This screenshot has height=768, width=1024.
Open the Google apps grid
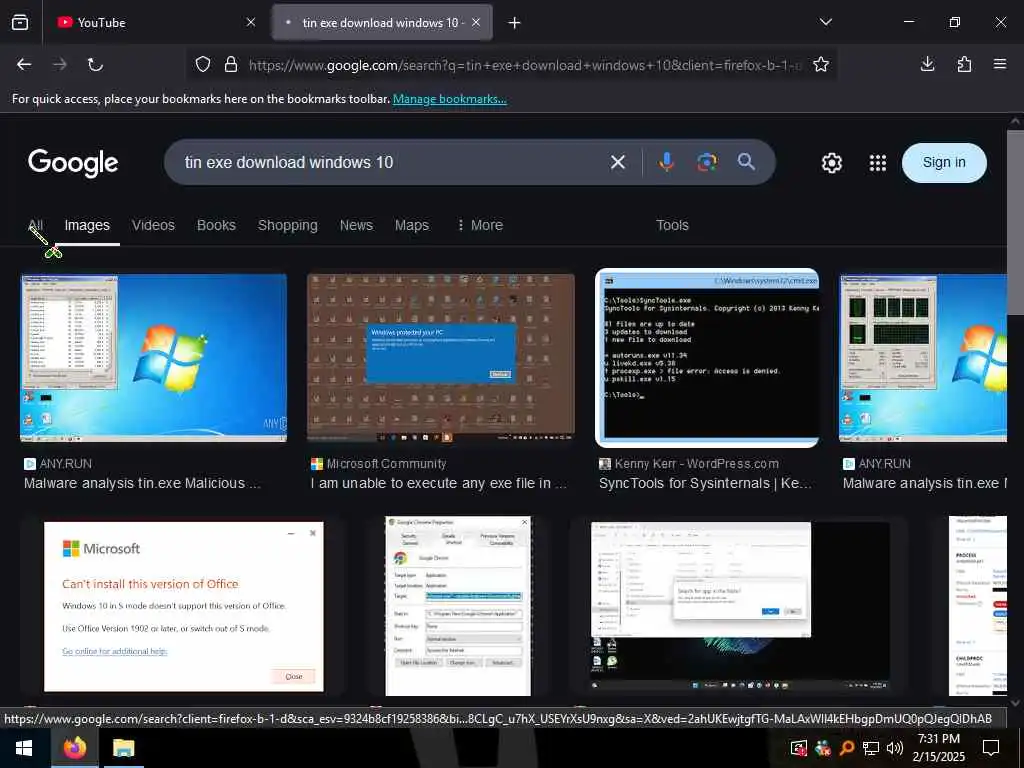878,163
